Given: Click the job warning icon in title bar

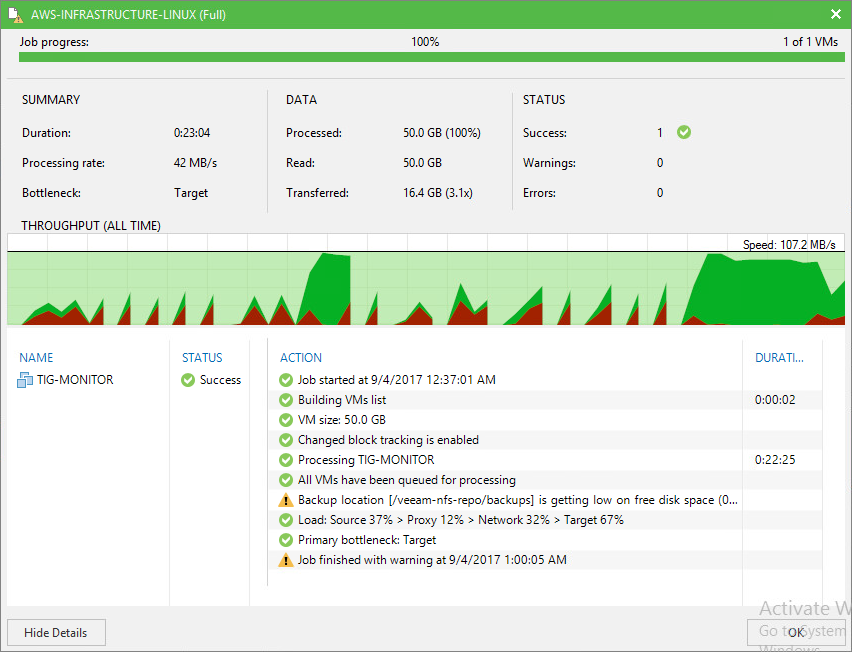Looking at the screenshot, I should (16, 15).
